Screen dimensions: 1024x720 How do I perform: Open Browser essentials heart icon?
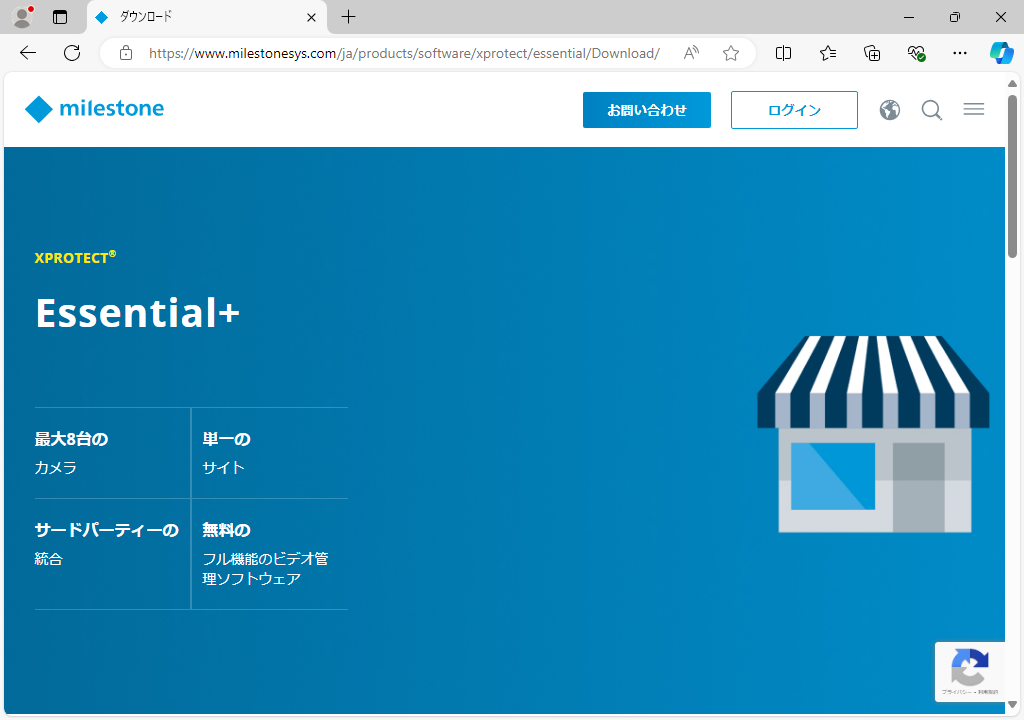click(x=916, y=53)
